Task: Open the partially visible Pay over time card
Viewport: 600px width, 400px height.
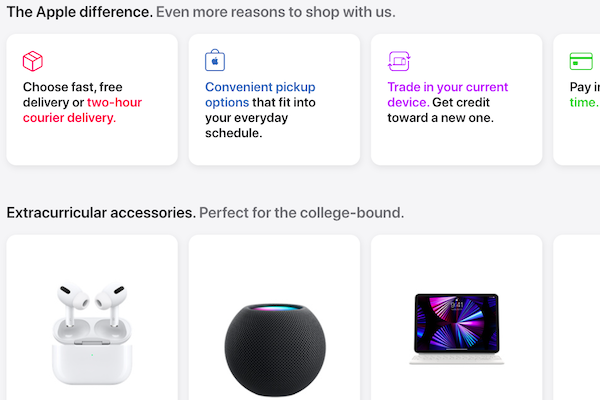Action: click(x=577, y=100)
